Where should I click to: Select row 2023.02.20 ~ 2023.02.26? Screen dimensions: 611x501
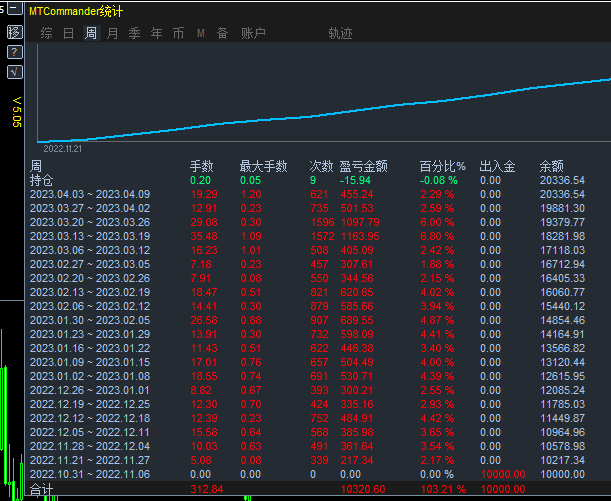point(90,278)
